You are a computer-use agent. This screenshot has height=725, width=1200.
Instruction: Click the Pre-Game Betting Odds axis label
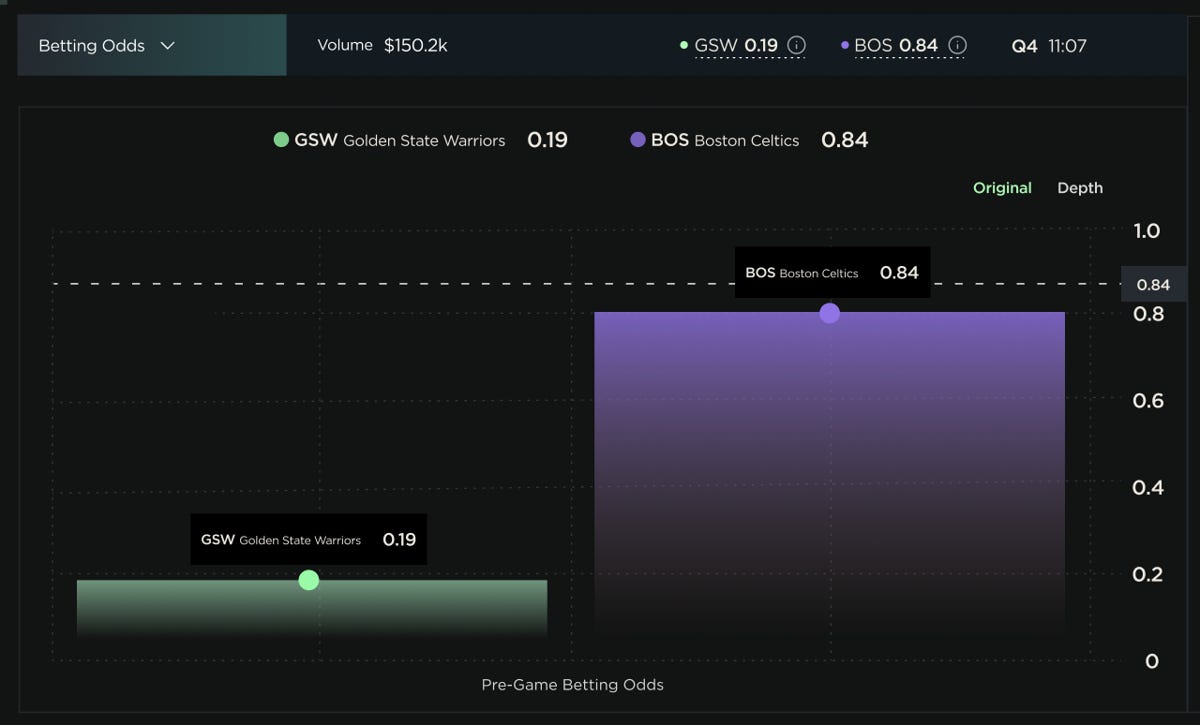(x=572, y=685)
